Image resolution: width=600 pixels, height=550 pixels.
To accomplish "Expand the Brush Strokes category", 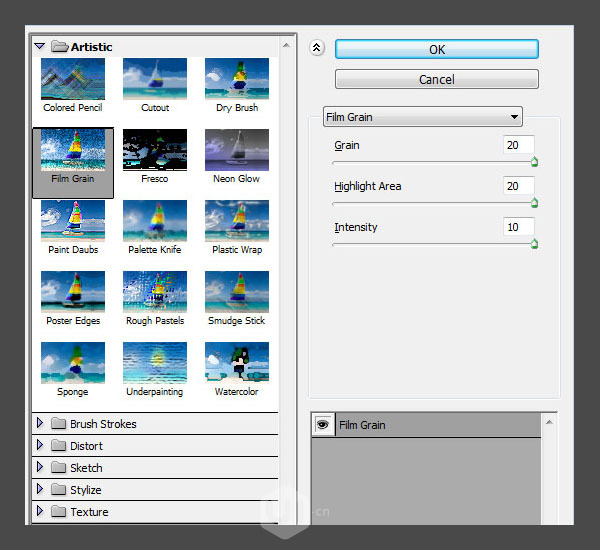I will (x=39, y=423).
